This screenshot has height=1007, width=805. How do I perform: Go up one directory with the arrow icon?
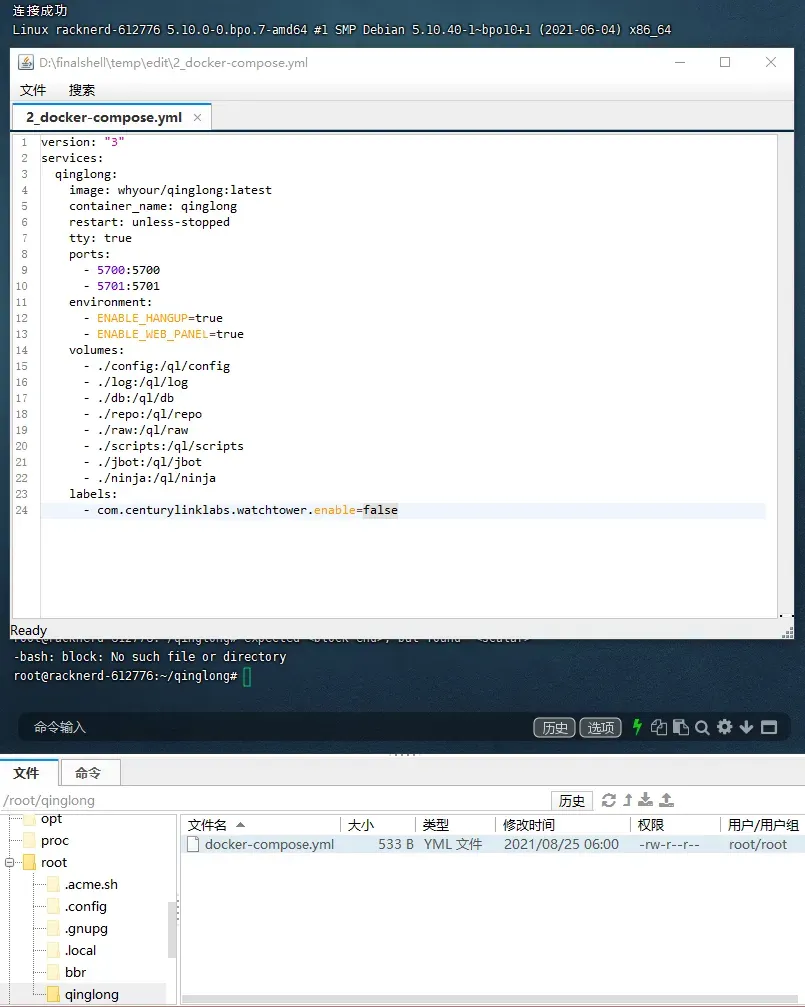coord(628,800)
